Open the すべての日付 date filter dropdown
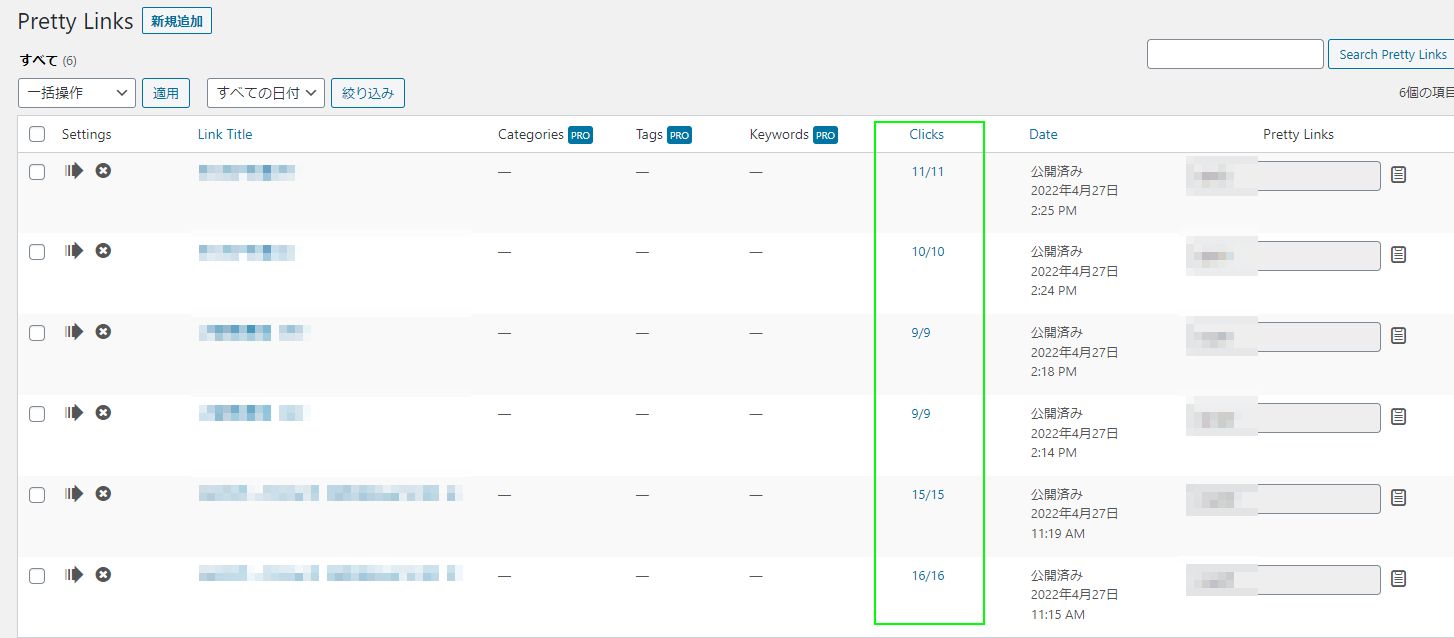 [x=266, y=93]
